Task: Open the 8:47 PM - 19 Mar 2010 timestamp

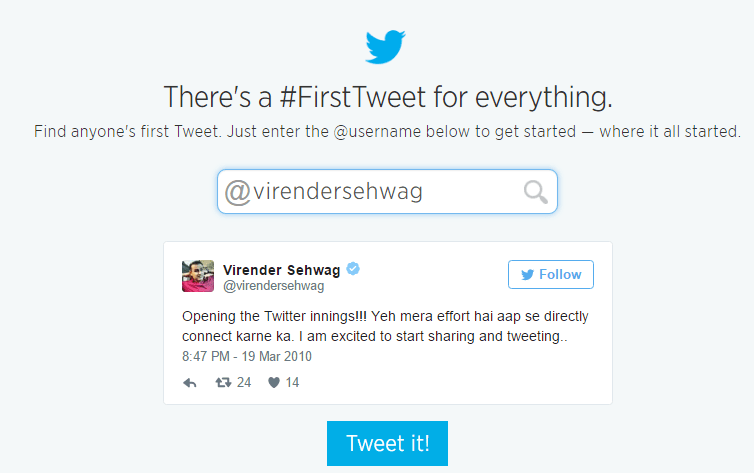Action: [x=247, y=356]
